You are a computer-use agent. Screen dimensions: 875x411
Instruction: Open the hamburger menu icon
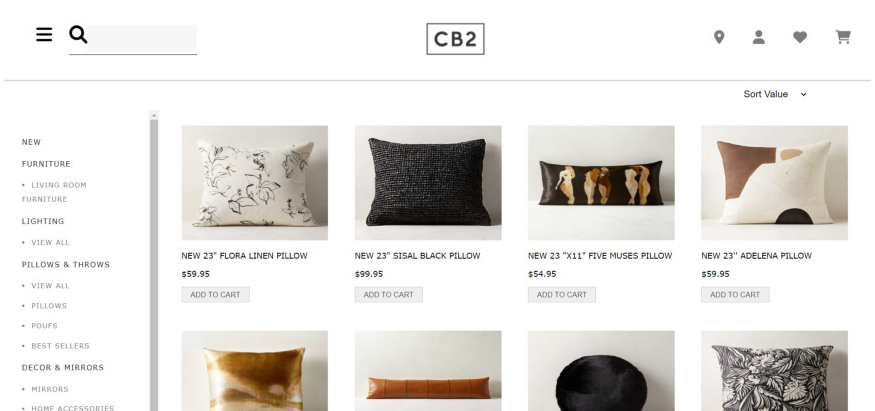[44, 35]
